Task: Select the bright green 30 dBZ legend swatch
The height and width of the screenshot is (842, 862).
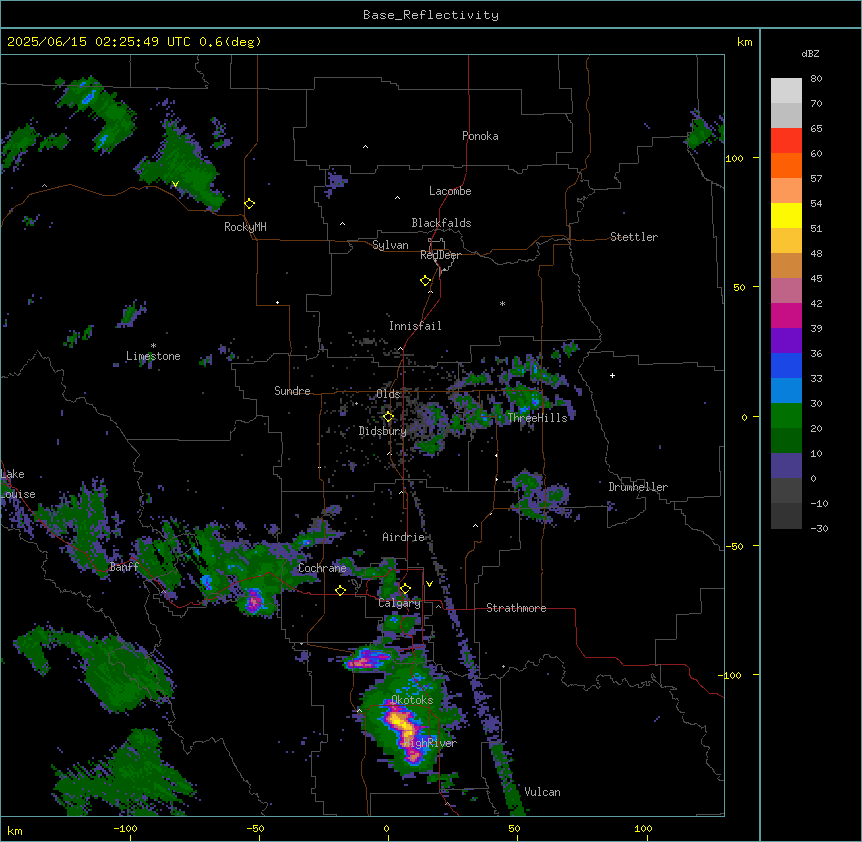Action: tap(786, 416)
